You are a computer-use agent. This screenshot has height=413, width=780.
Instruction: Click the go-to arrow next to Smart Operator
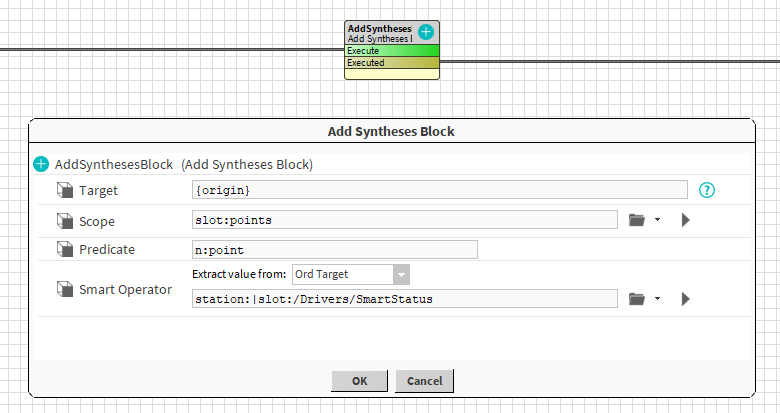click(x=686, y=298)
